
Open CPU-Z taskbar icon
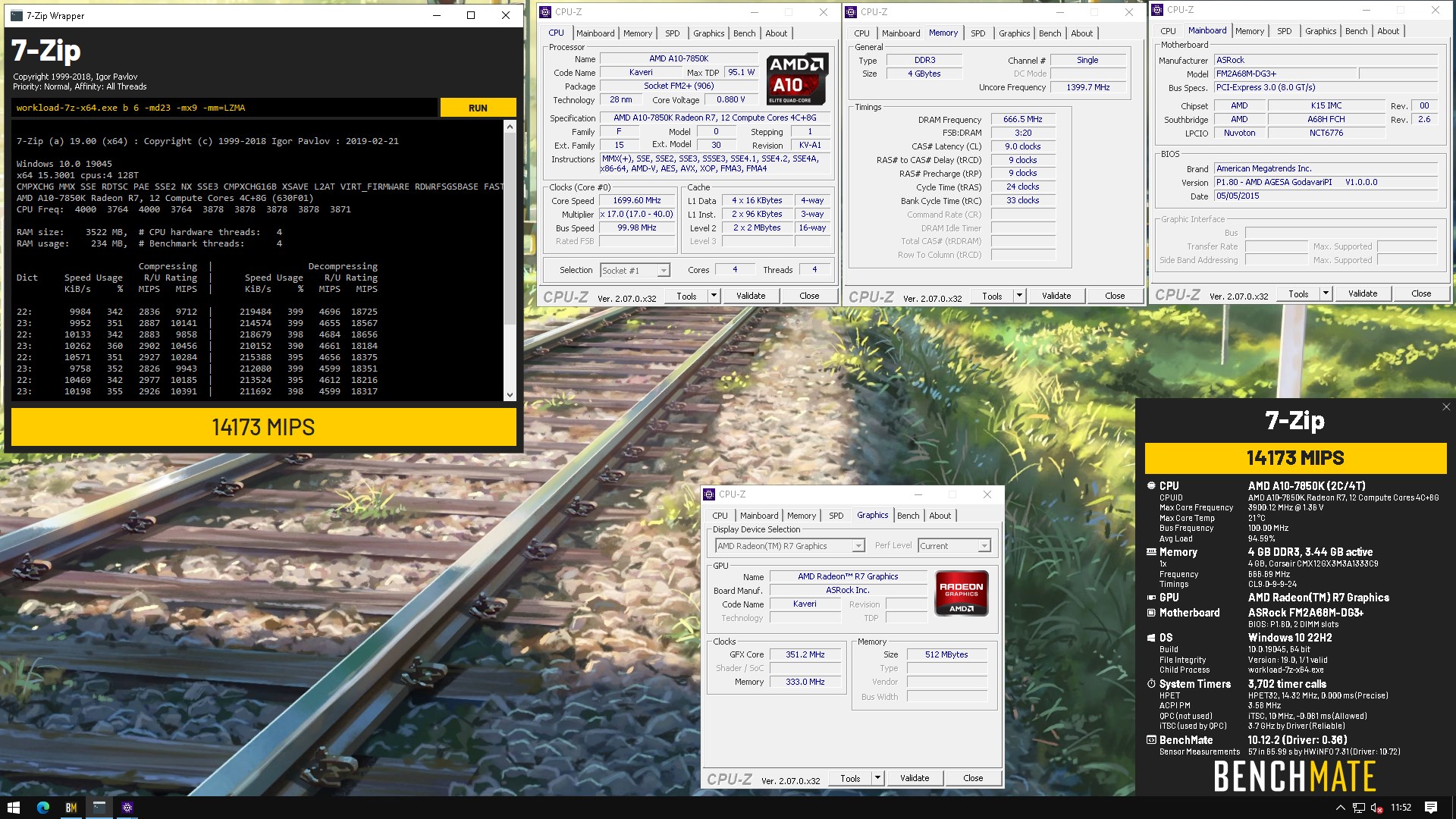[127, 808]
